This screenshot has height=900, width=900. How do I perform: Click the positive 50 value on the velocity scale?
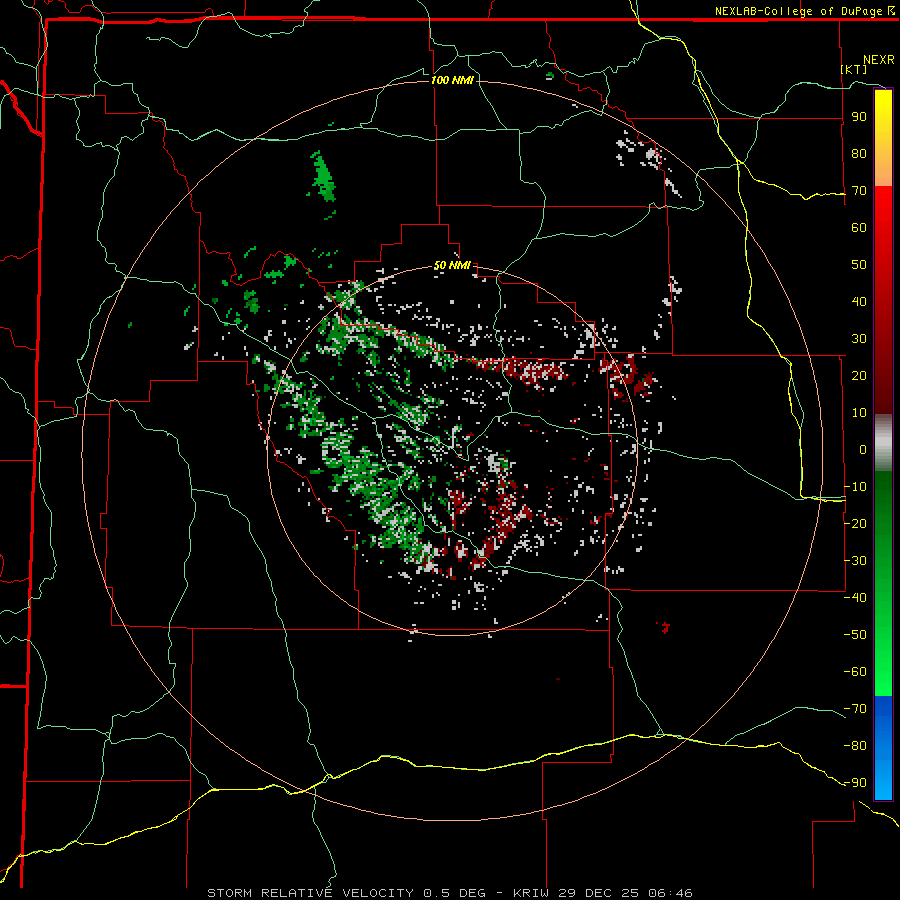coord(859,265)
